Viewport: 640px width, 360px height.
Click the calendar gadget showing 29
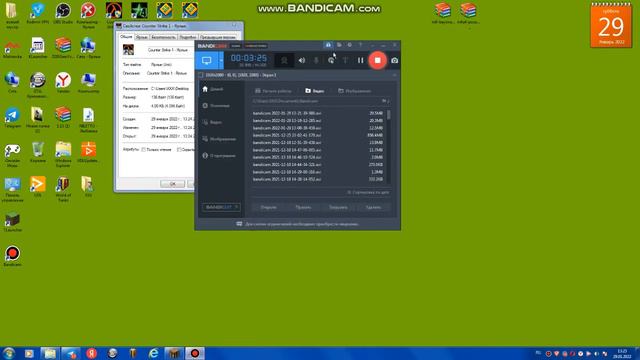(611, 25)
